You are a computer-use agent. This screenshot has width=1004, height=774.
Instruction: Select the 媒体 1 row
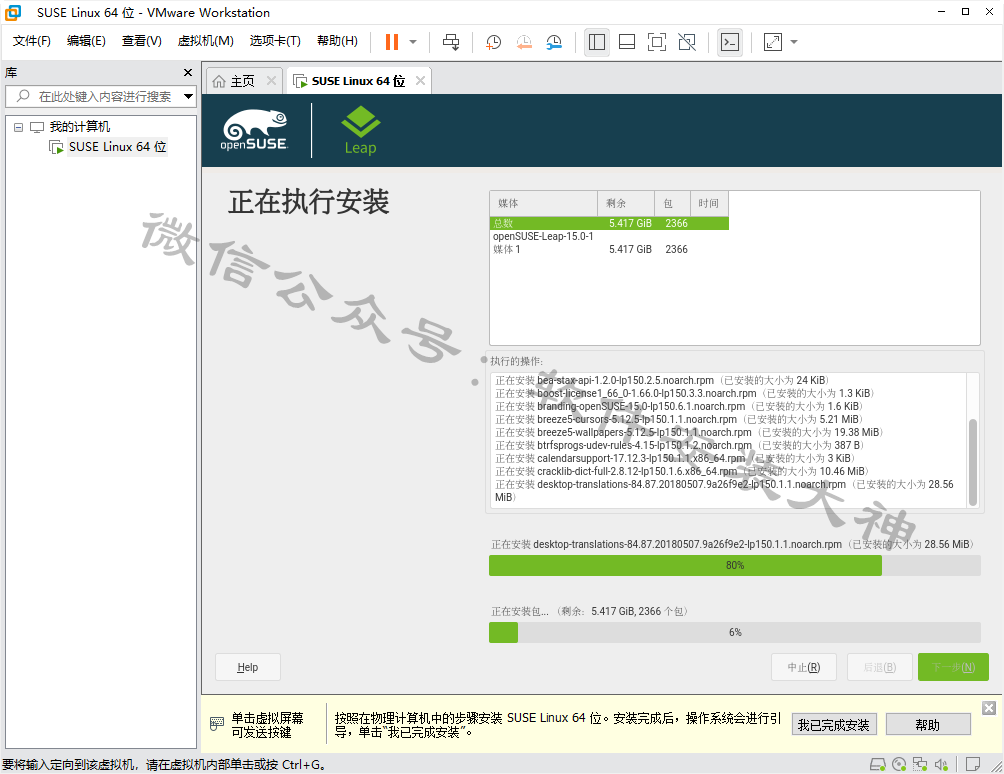tap(610, 250)
